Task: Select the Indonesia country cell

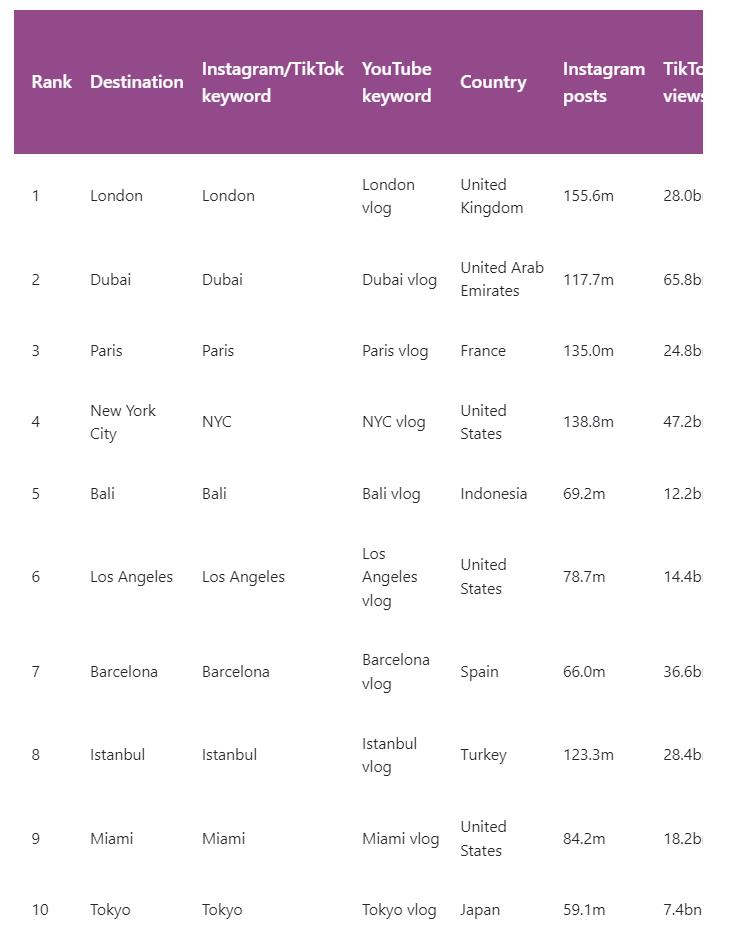Action: (x=493, y=494)
